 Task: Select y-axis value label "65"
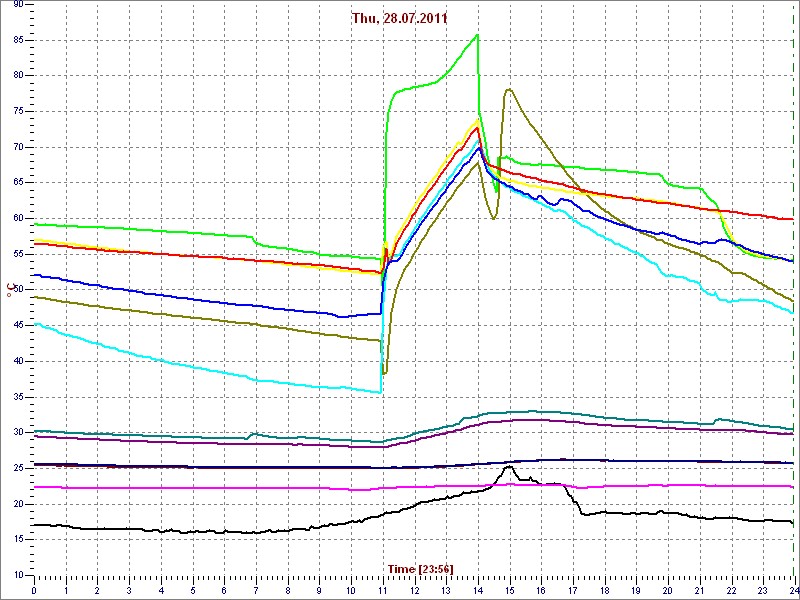[18, 183]
